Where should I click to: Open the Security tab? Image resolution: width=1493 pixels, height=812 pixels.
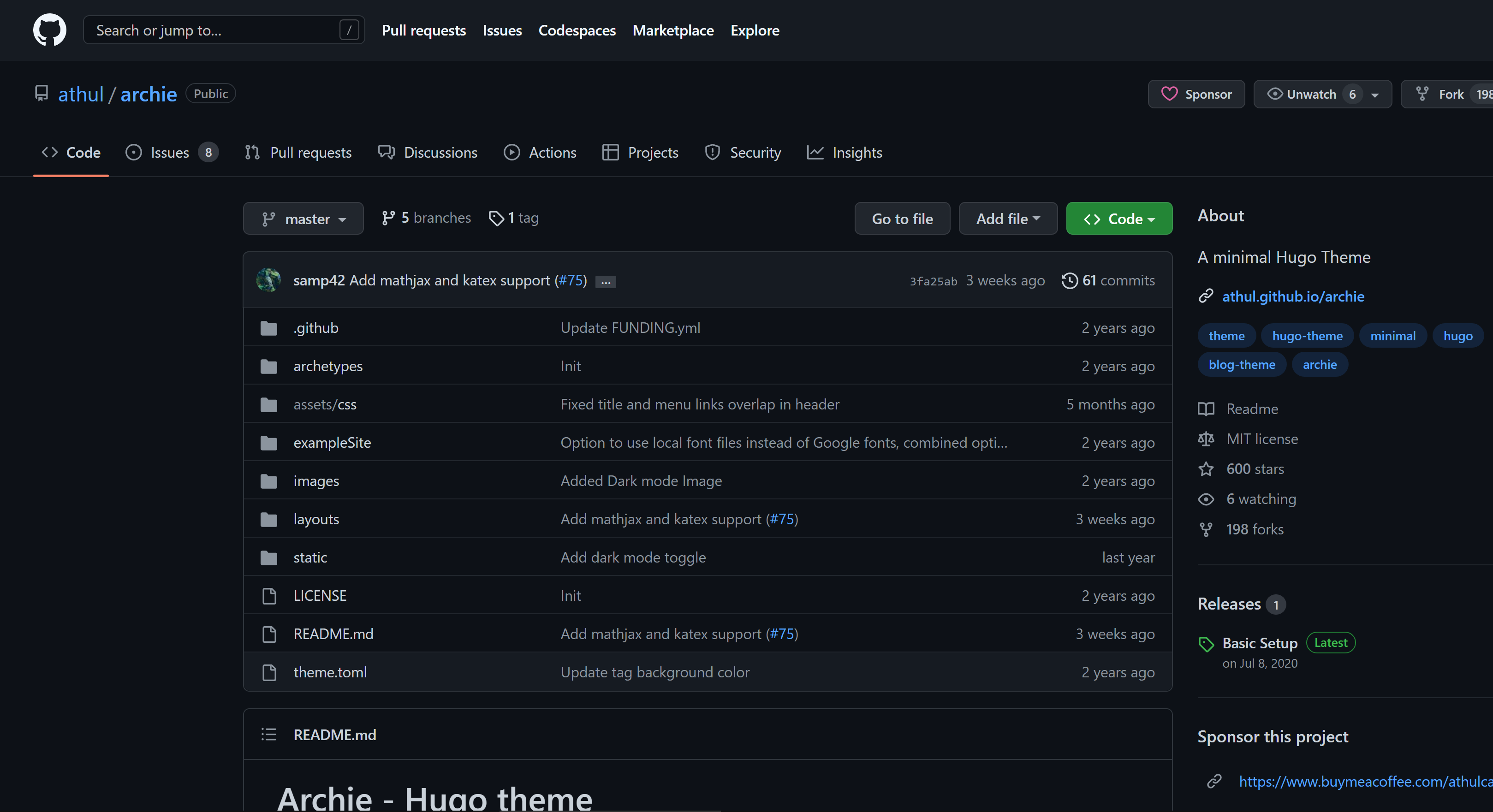(743, 153)
